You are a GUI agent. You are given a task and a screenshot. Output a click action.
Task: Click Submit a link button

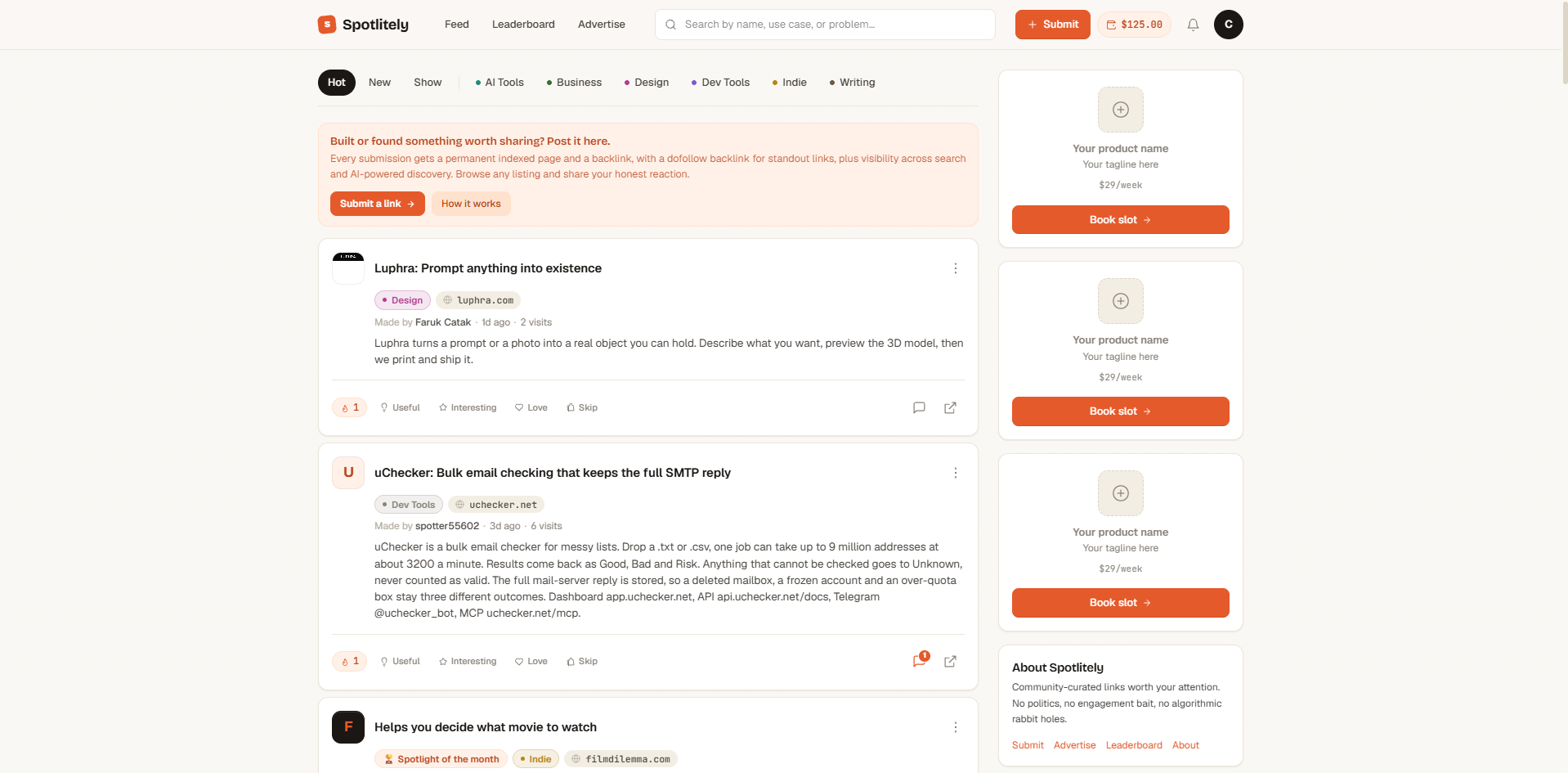click(x=378, y=204)
